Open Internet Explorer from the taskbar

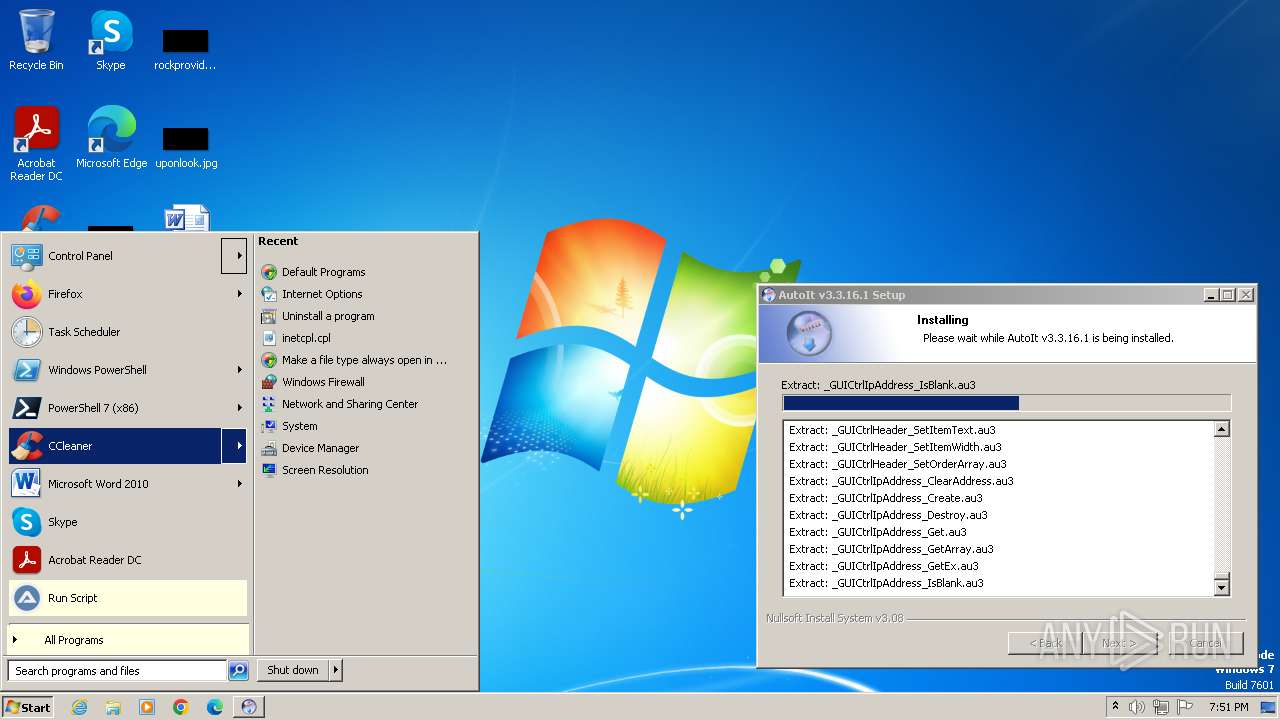coord(80,707)
